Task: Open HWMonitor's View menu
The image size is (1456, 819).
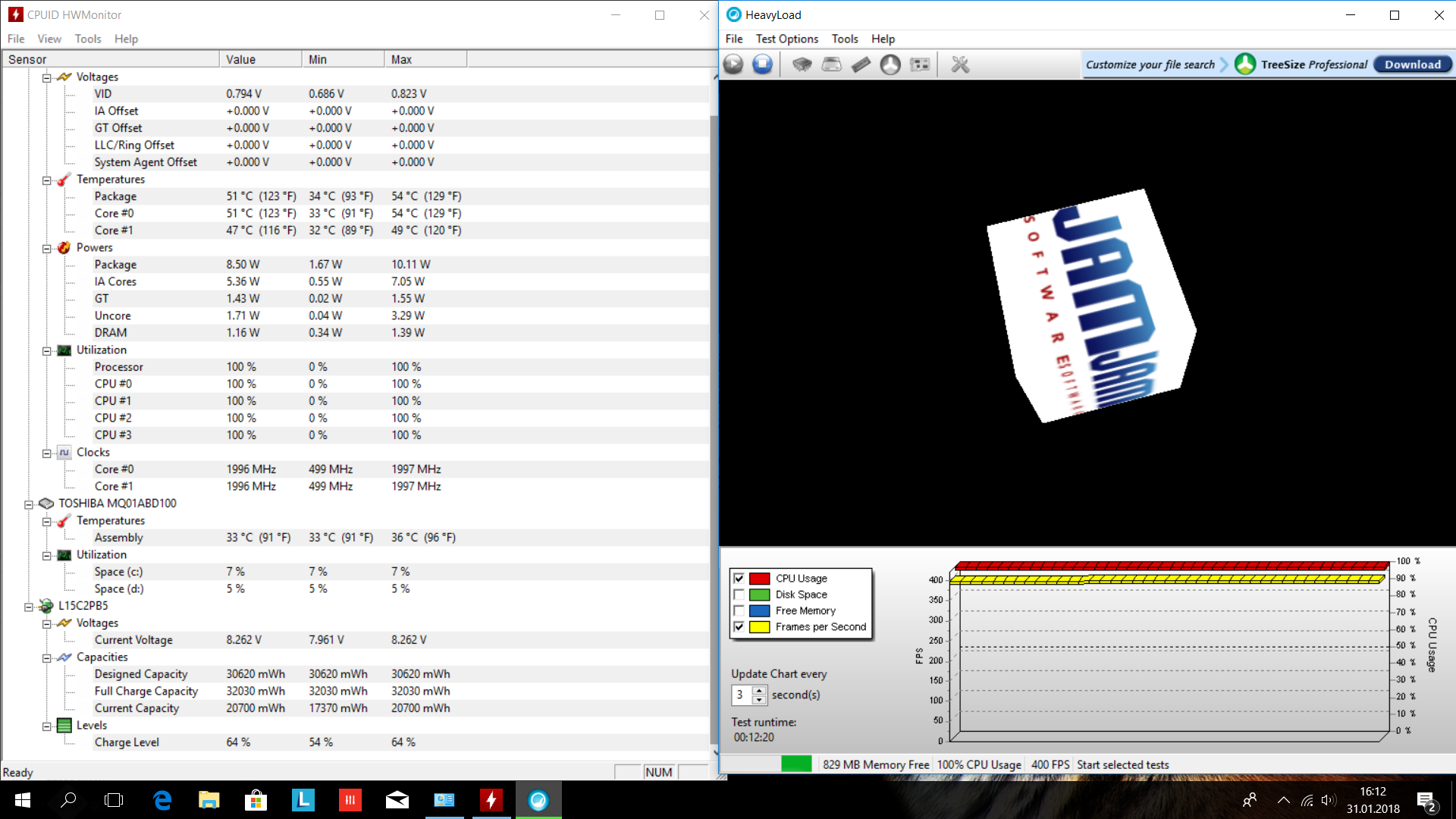Action: (49, 39)
